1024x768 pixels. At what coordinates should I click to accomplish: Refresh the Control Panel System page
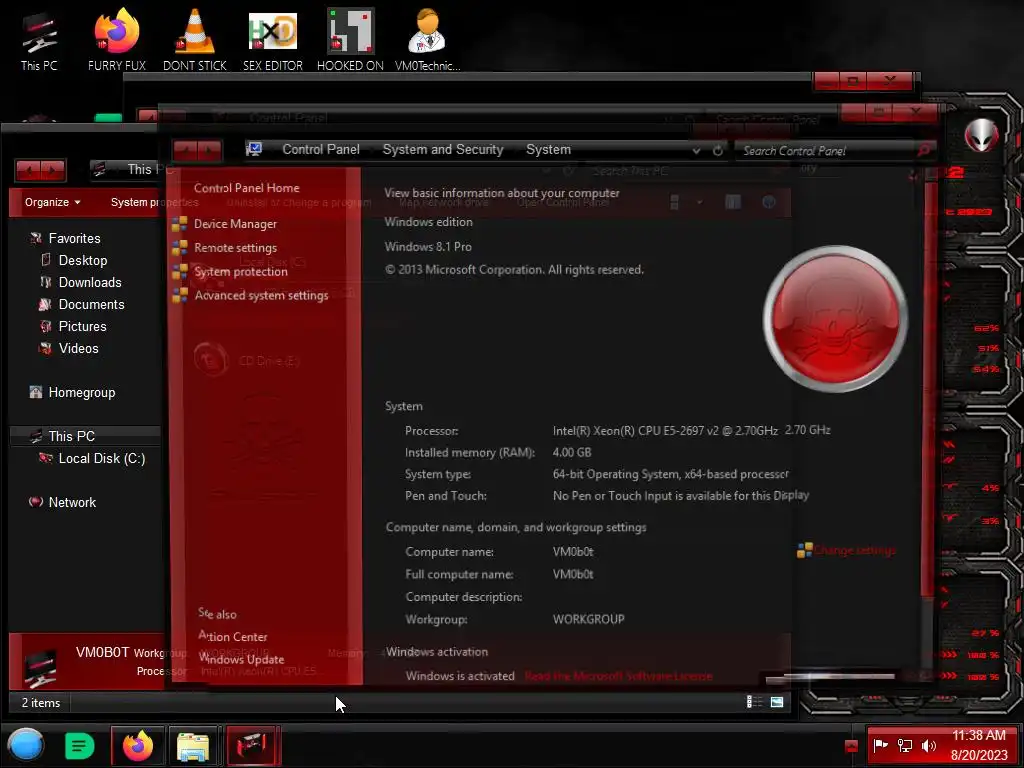pyautogui.click(x=717, y=150)
